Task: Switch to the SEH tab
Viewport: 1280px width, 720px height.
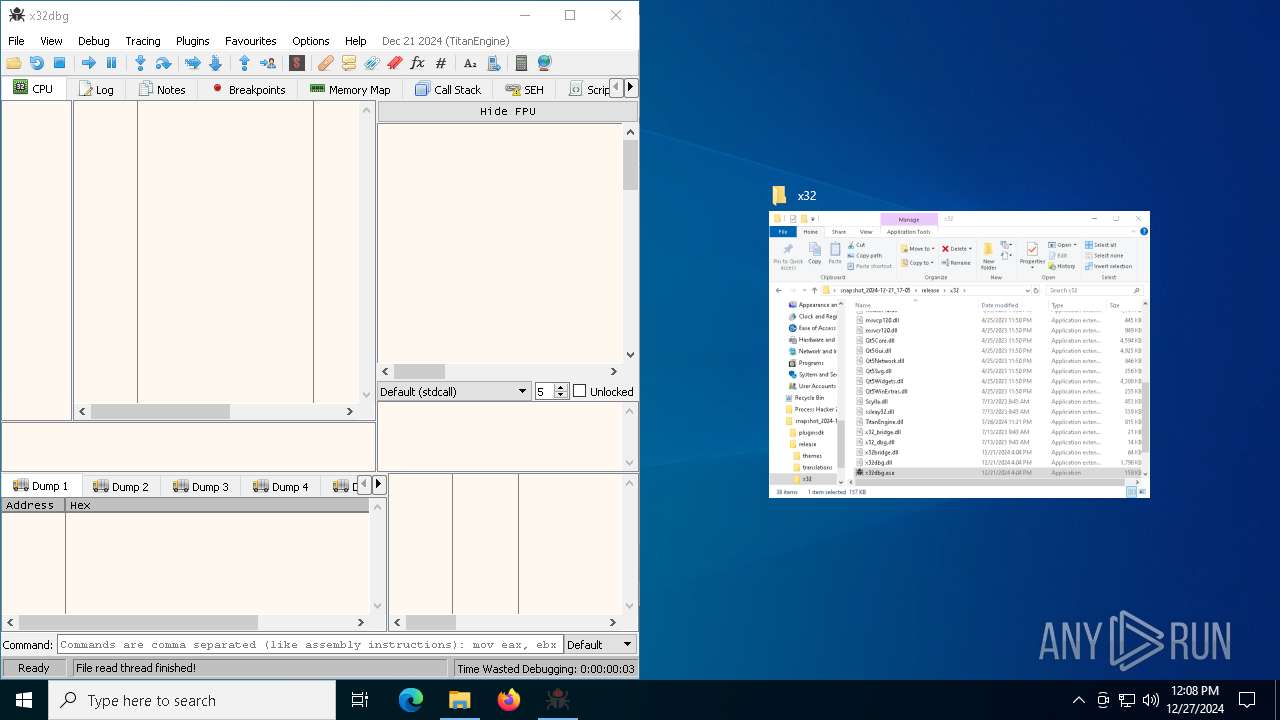Action: (525, 89)
